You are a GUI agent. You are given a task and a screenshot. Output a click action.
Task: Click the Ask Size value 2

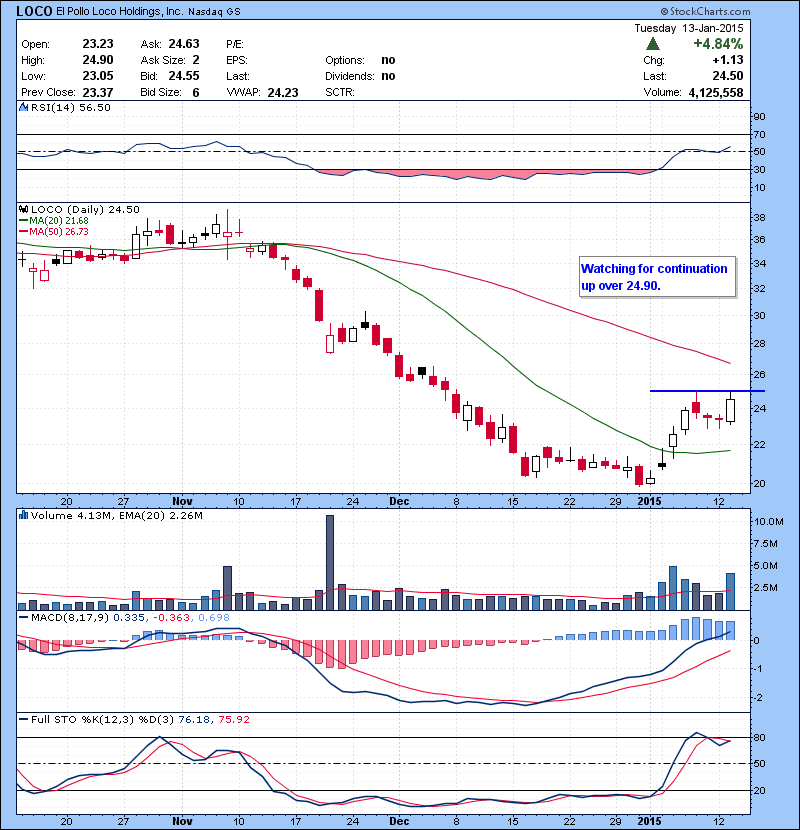coord(196,60)
